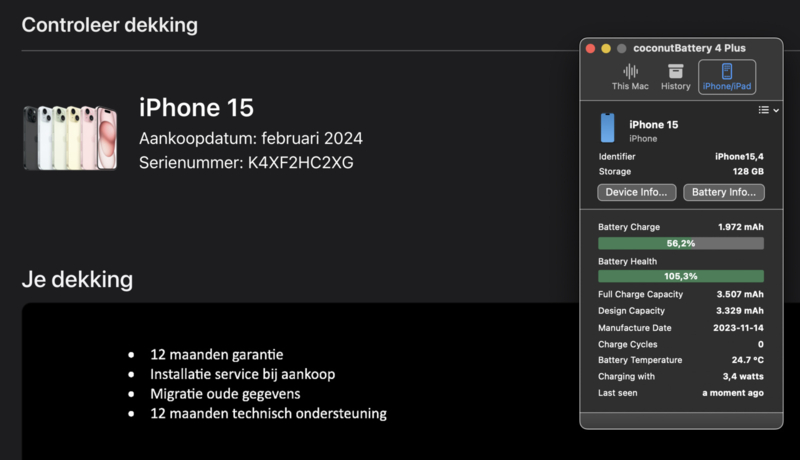Click the 128 GB storage value

point(748,171)
